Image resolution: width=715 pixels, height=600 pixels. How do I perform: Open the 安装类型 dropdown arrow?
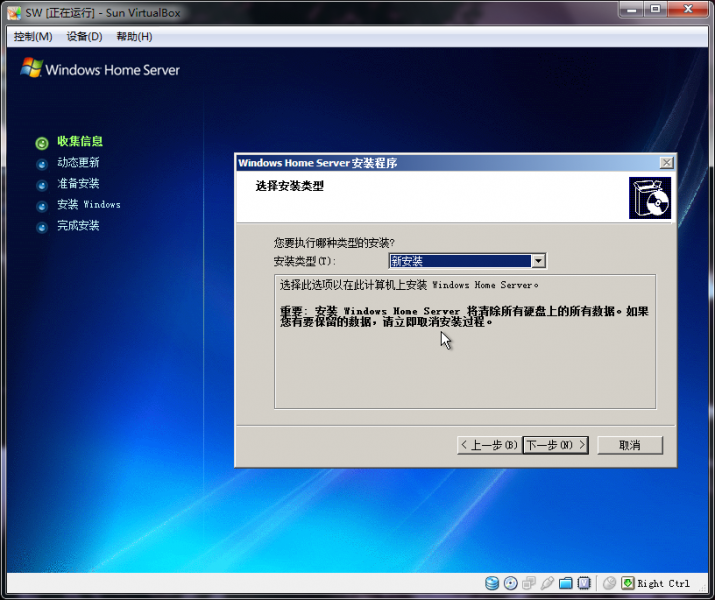(x=539, y=261)
